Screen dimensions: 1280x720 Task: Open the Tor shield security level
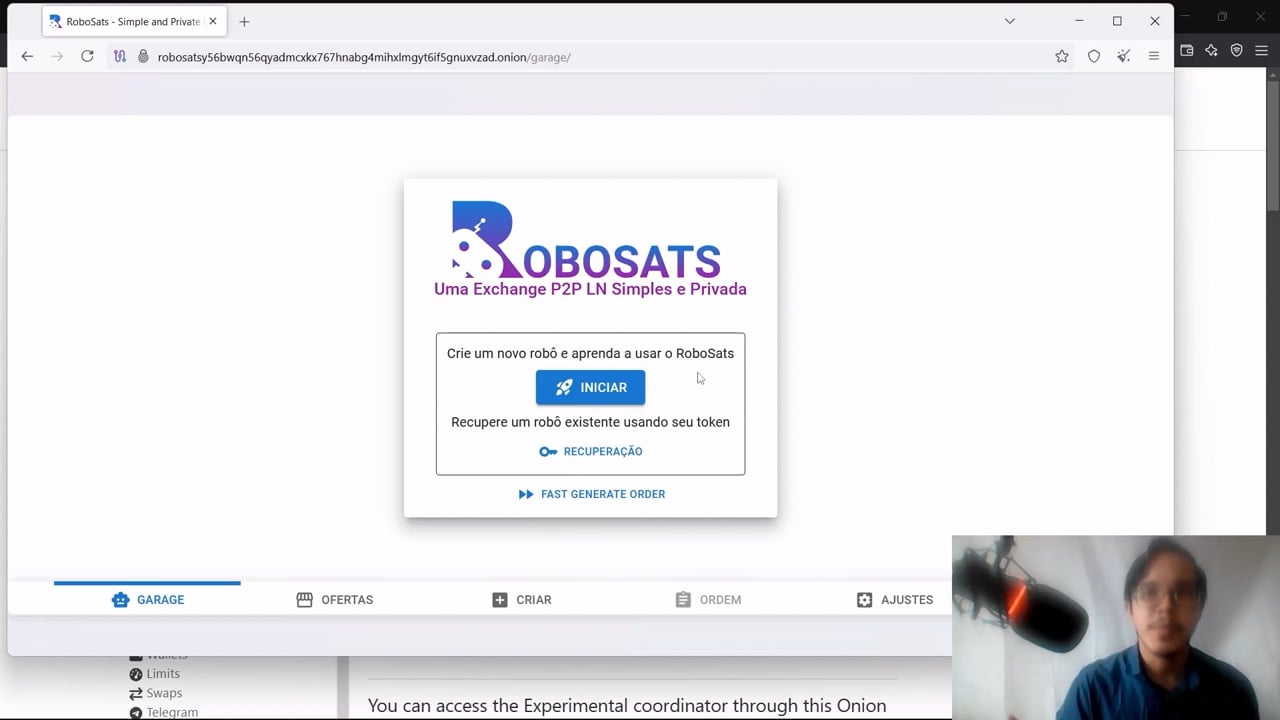[x=1094, y=57]
